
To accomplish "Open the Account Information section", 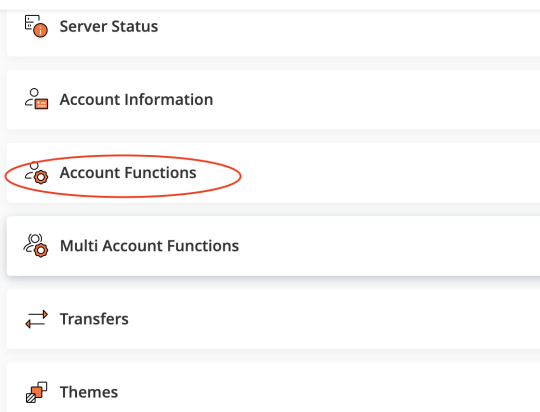I will (136, 100).
